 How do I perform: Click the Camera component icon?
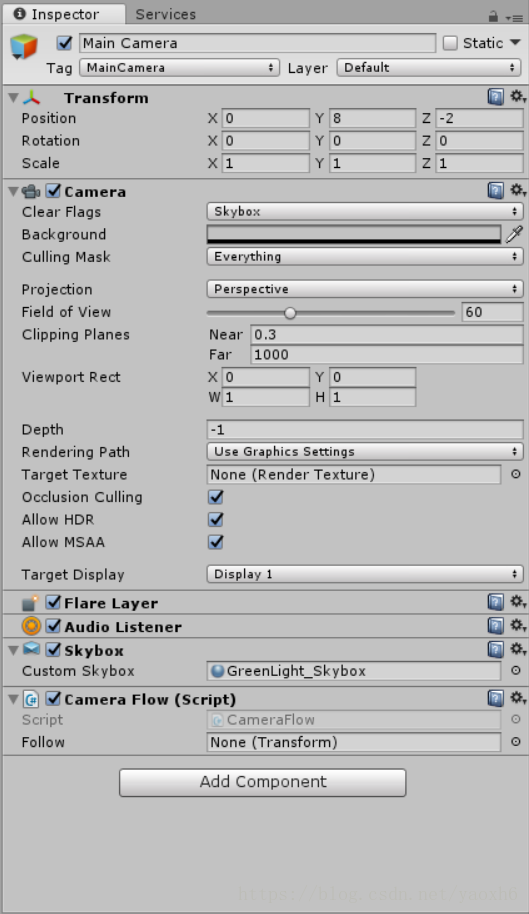(x=31, y=191)
